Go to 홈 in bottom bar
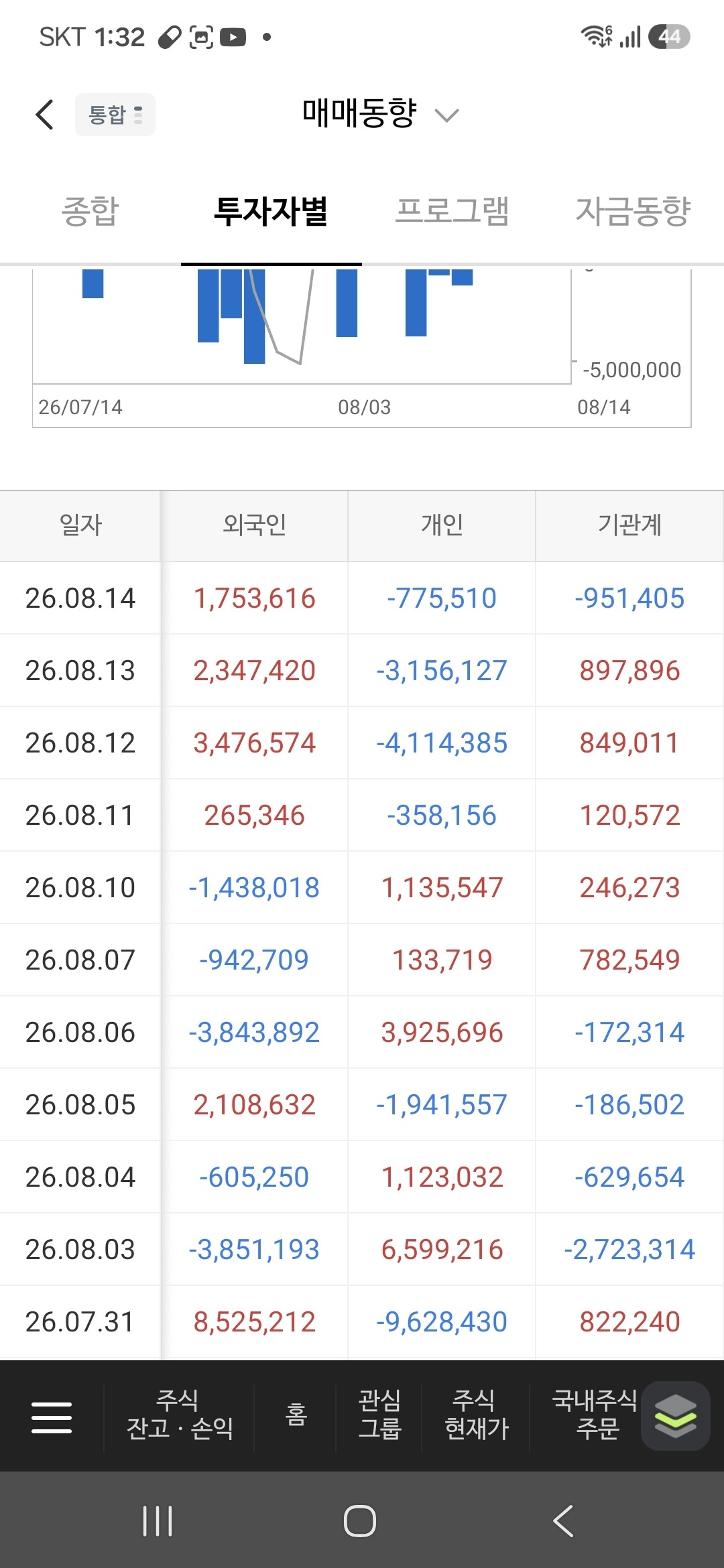Viewport: 724px width, 1568px height. tap(296, 1415)
